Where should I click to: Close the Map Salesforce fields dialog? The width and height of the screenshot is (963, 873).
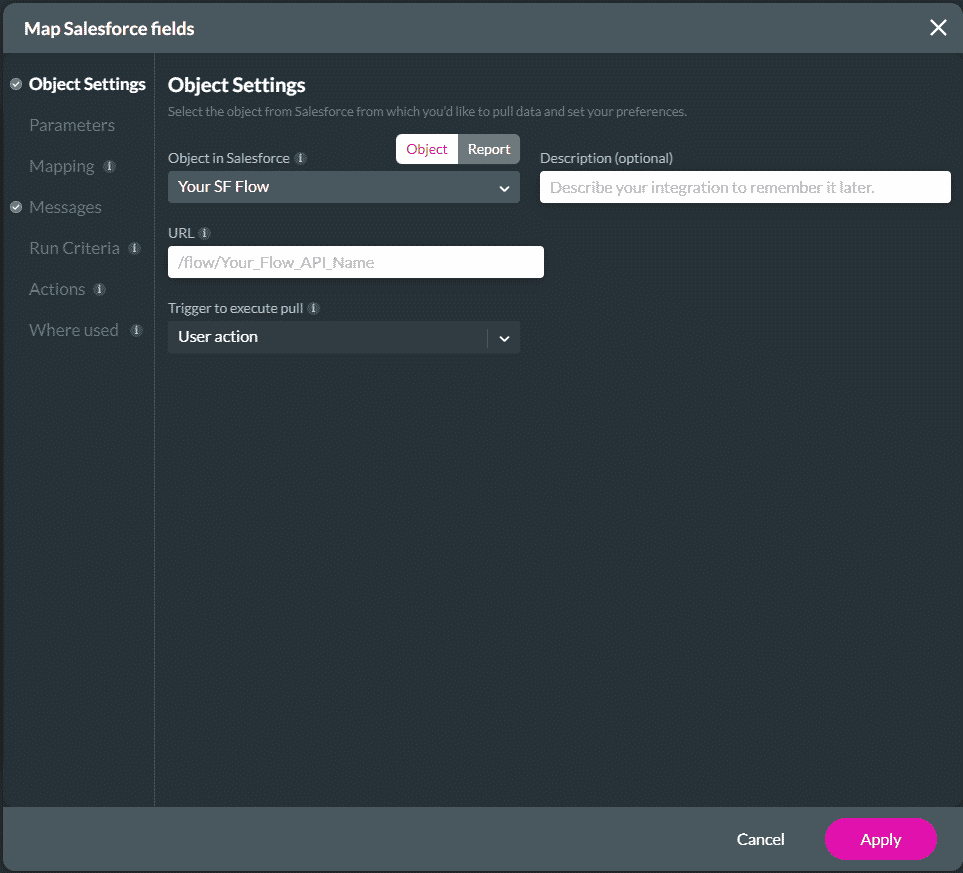(938, 28)
